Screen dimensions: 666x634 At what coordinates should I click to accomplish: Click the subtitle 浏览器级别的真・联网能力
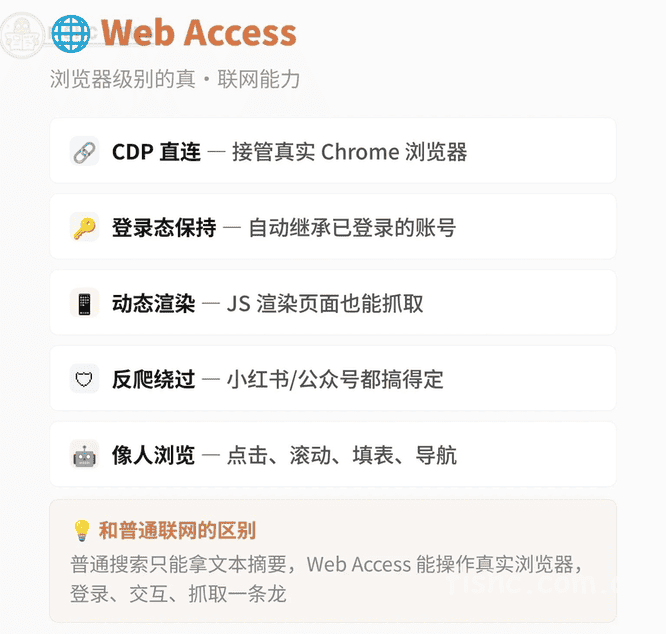(175, 80)
